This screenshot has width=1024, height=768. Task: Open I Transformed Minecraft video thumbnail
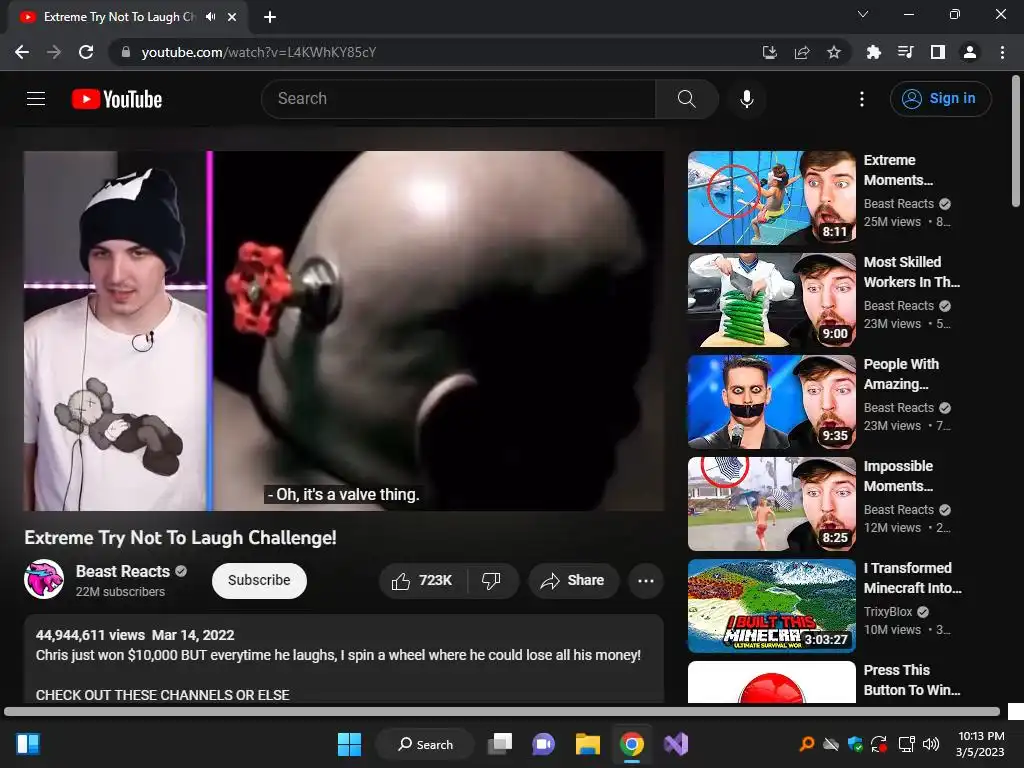pyautogui.click(x=771, y=605)
